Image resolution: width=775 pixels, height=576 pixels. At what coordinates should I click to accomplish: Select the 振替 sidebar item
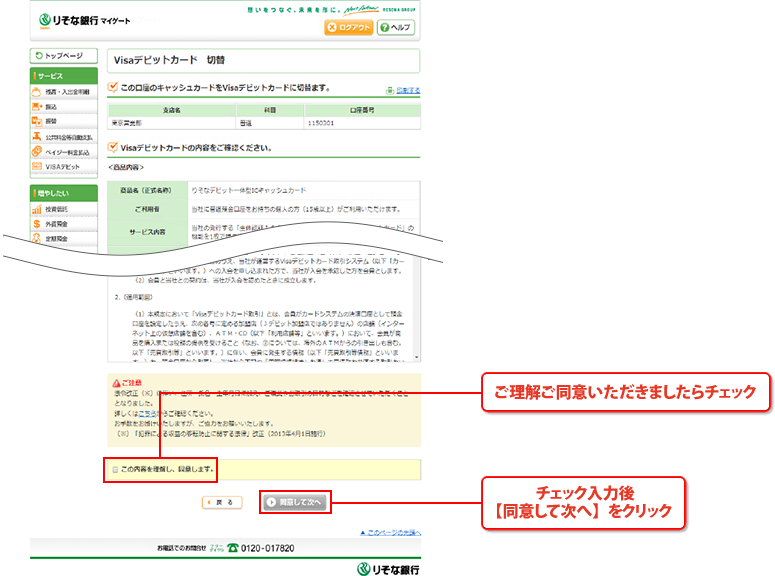[64, 121]
